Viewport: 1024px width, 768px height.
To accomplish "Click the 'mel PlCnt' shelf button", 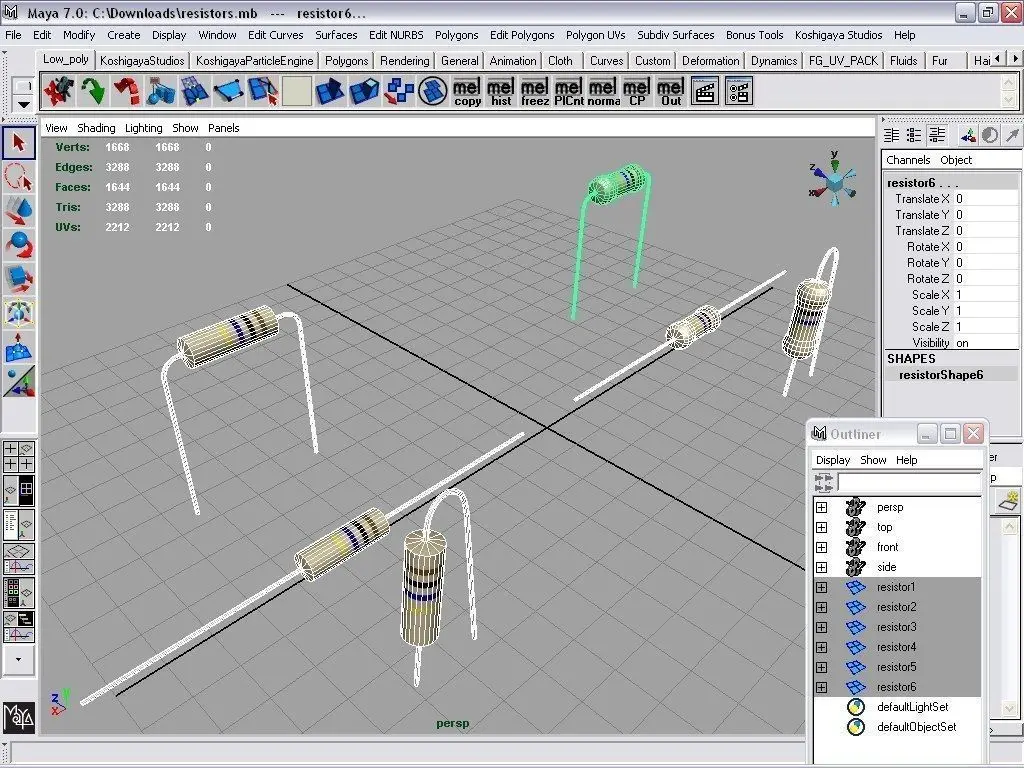I will click(569, 91).
